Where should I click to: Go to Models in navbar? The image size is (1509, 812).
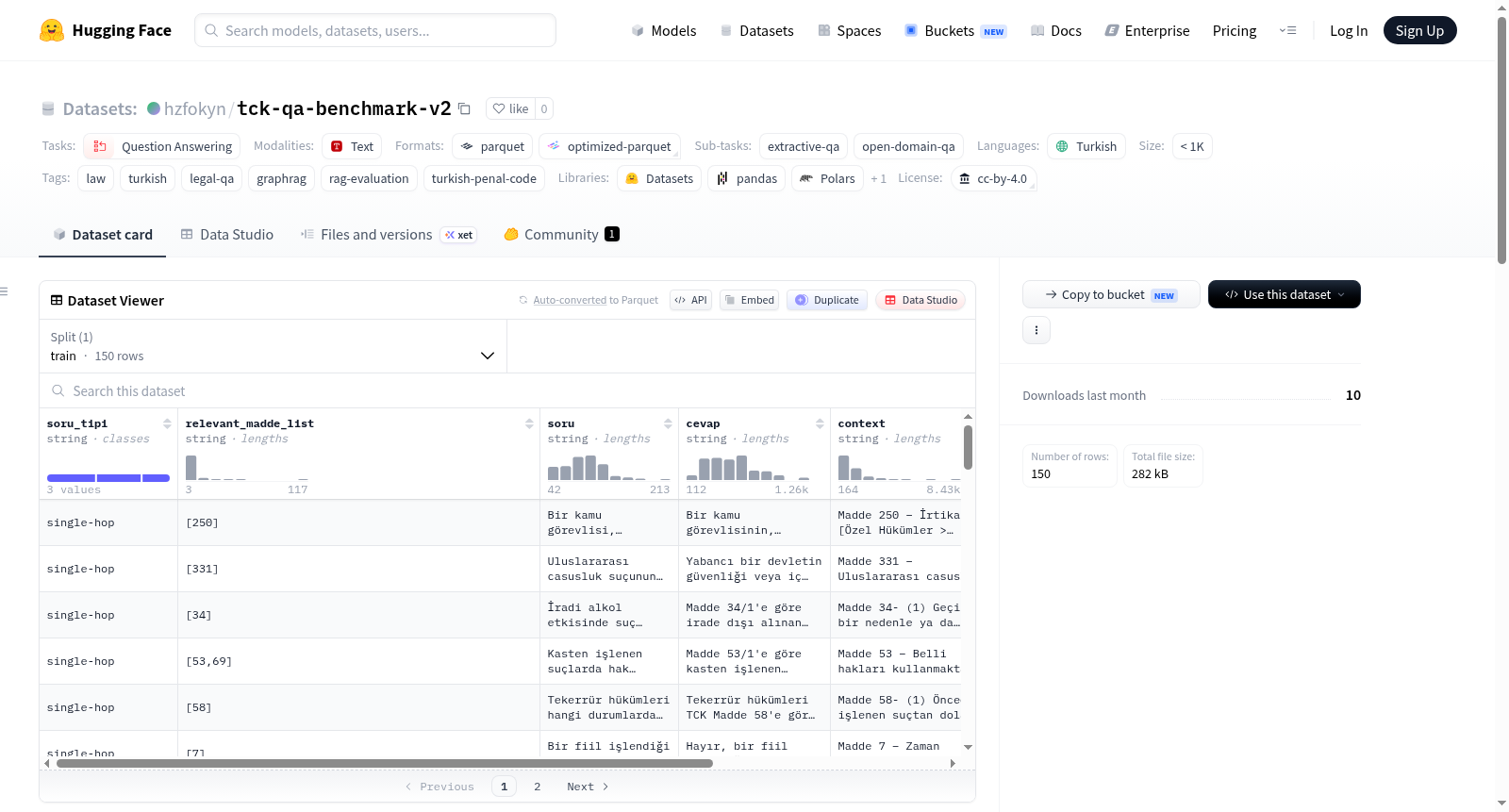click(x=664, y=30)
